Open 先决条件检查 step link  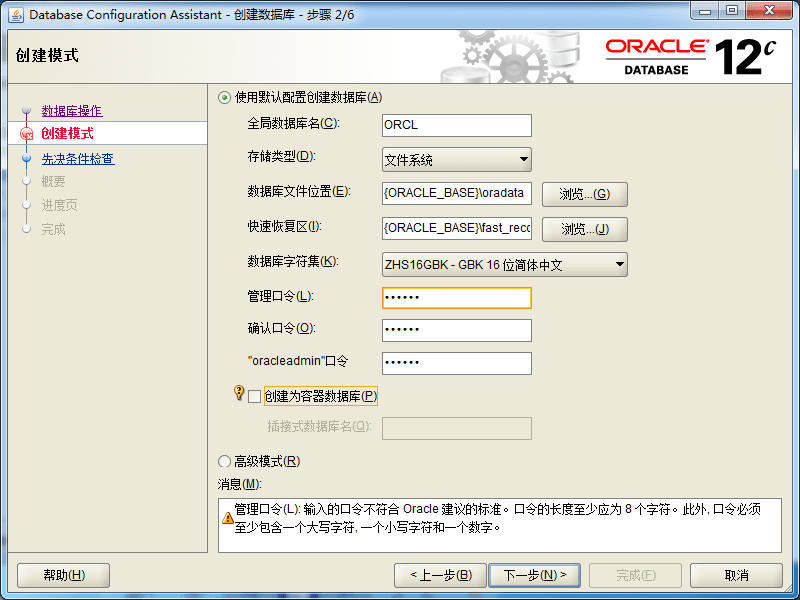click(78, 159)
